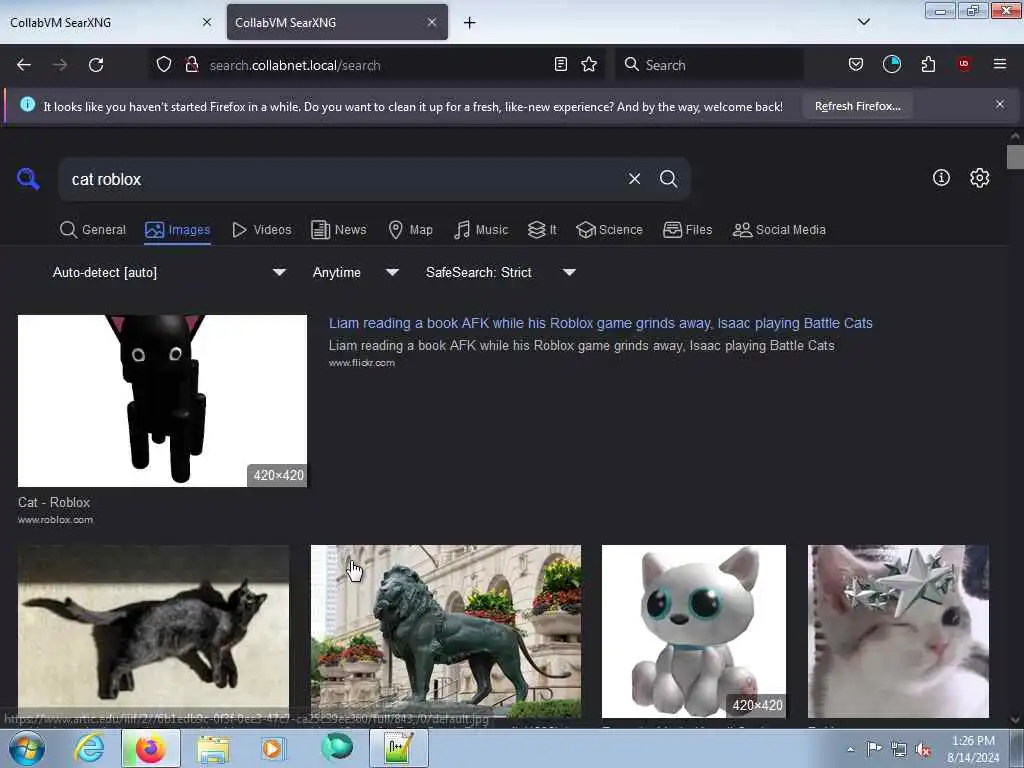
Task: Close the first CollabVM SearXNG tab
Action: point(207,22)
